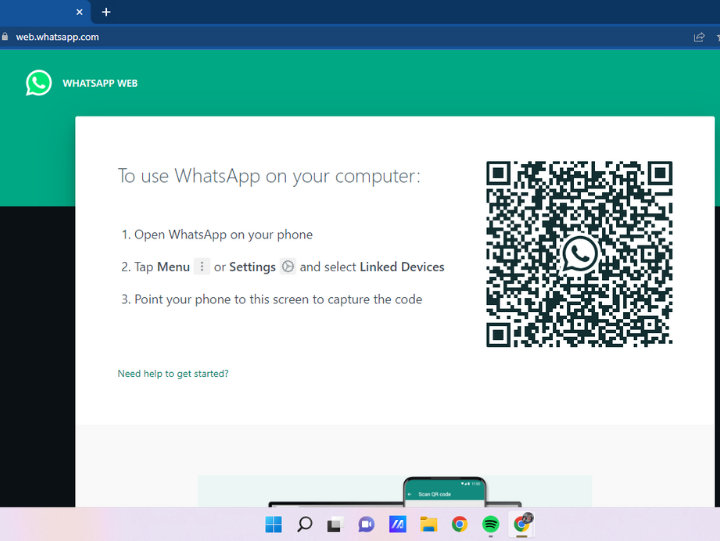Viewport: 720px width, 541px height.
Task: Click the "WHATSAPP WEB" header text
Action: 100,83
